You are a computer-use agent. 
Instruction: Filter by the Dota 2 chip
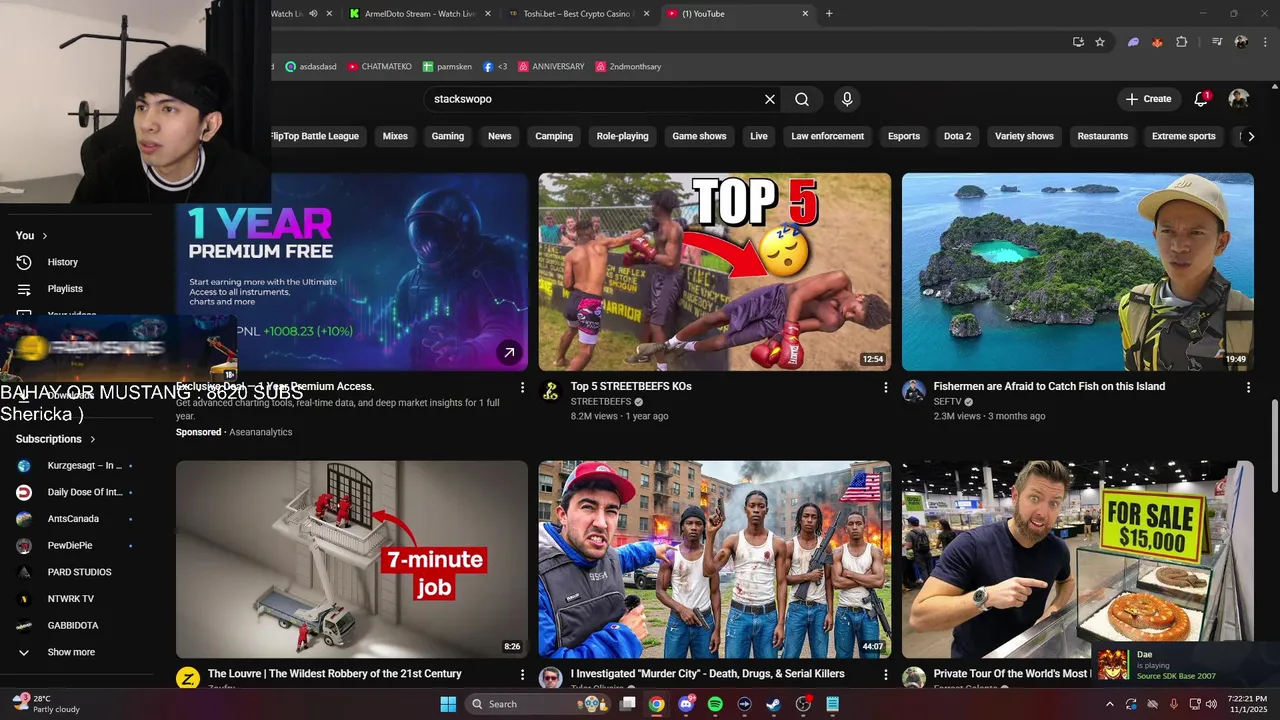pyautogui.click(x=957, y=136)
